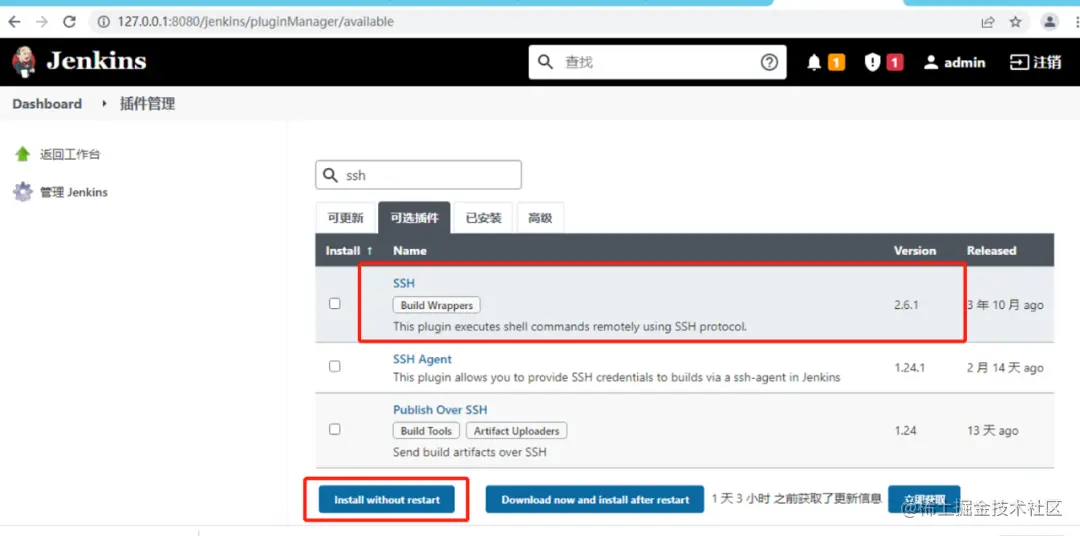The width and height of the screenshot is (1080, 536).
Task: Check the SSH plugin install checkbox
Action: (335, 303)
